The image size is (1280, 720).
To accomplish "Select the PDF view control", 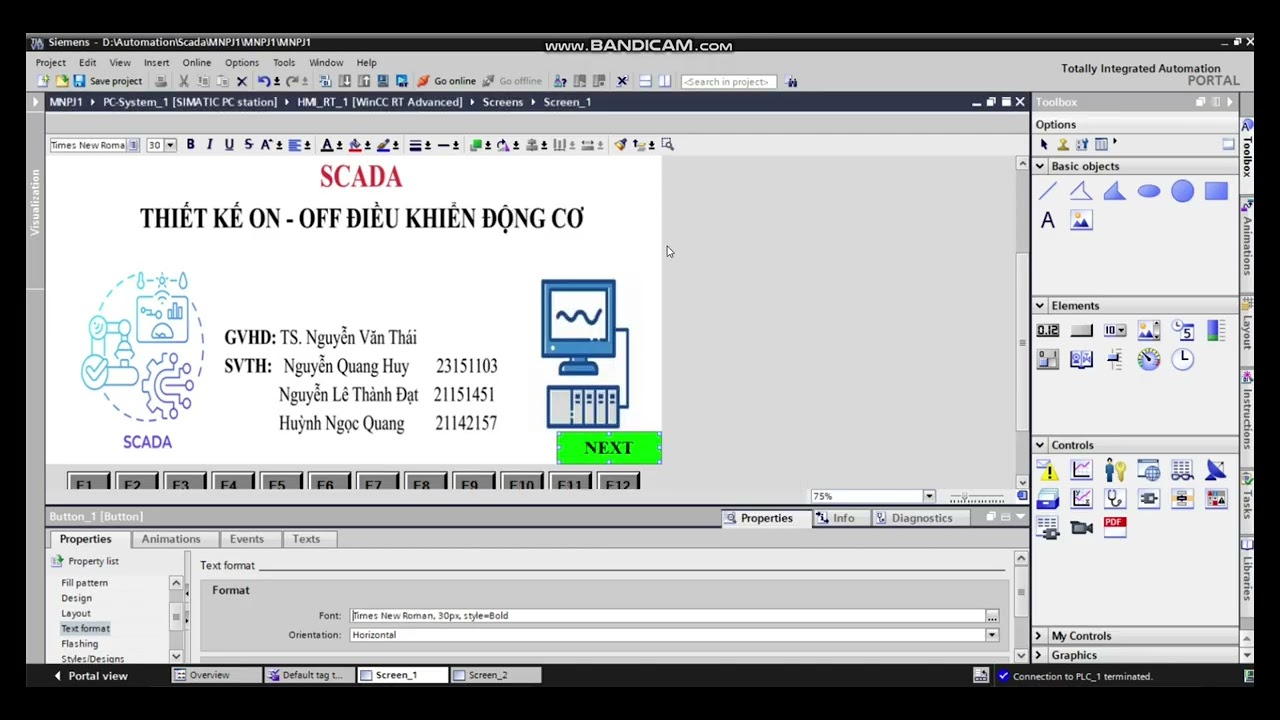I will tap(1115, 526).
